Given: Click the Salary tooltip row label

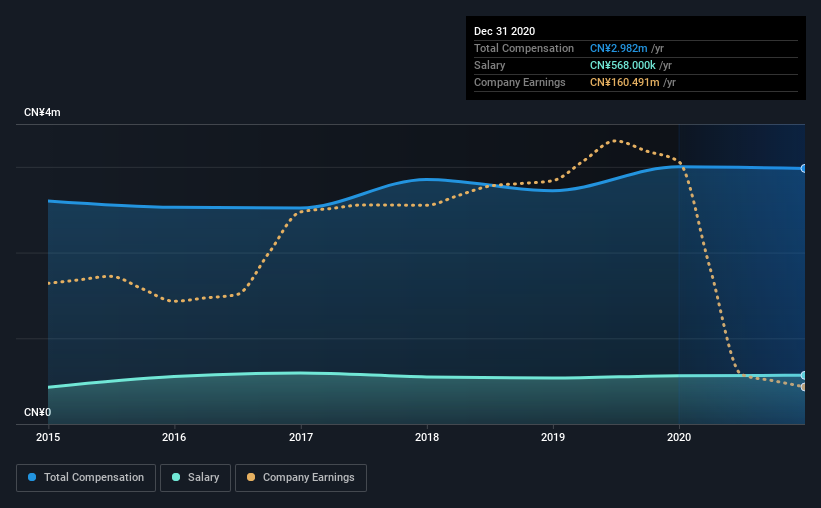Looking at the screenshot, I should [x=490, y=65].
